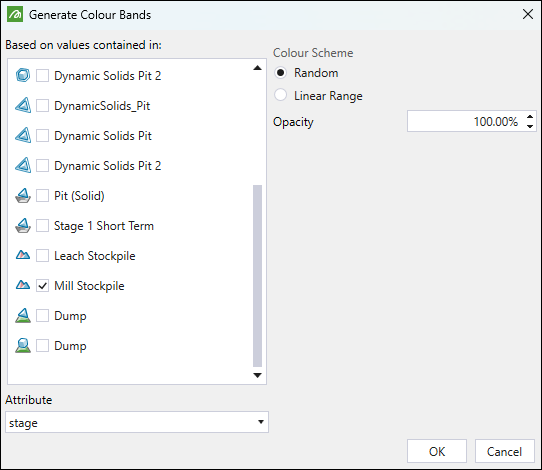Image resolution: width=542 pixels, height=470 pixels.
Task: Click the list's scroll up arrow
Action: pyautogui.click(x=257, y=68)
